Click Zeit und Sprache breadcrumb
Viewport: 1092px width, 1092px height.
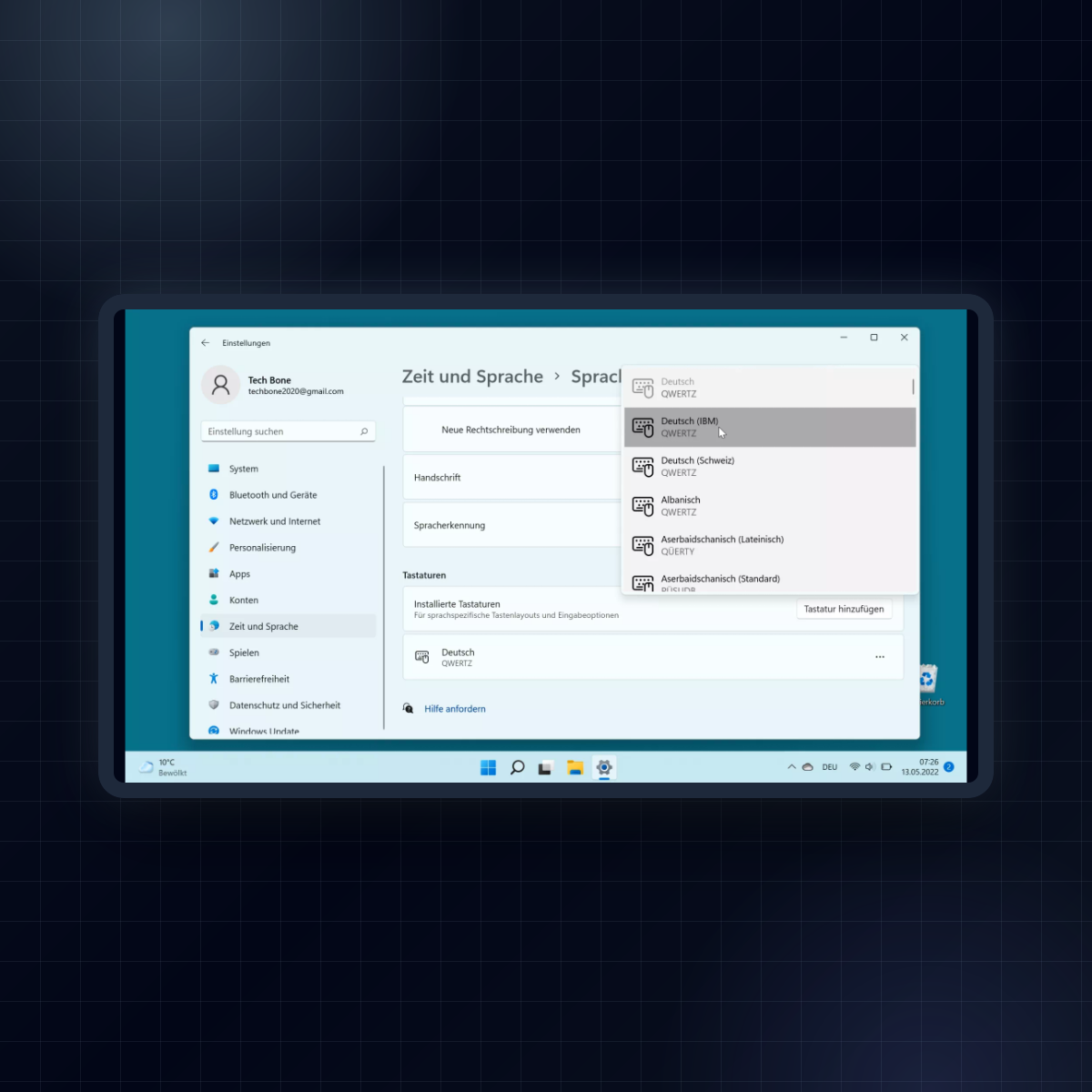[x=472, y=377]
